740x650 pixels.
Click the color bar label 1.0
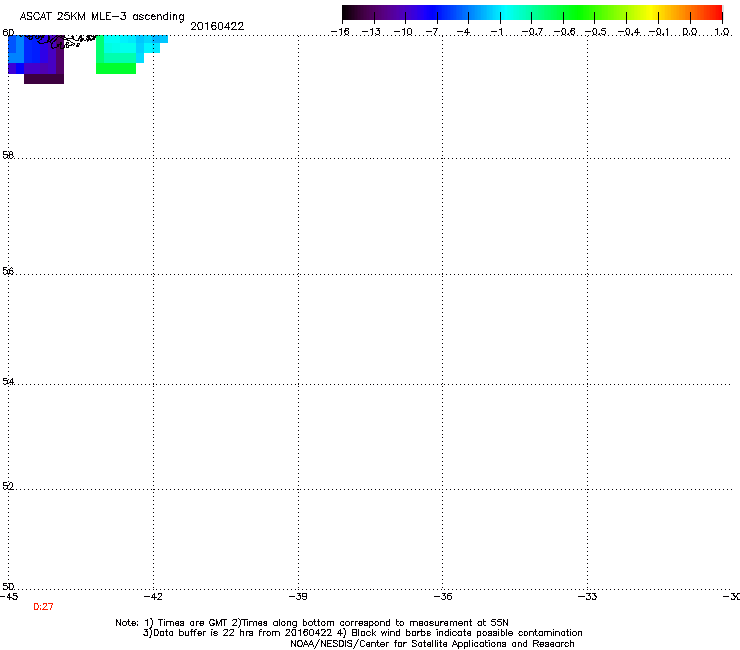point(722,32)
